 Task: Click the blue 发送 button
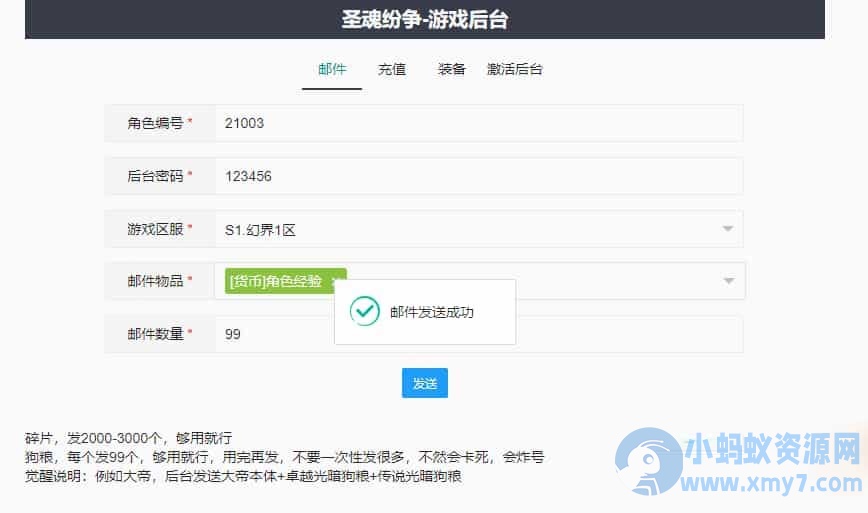click(425, 383)
